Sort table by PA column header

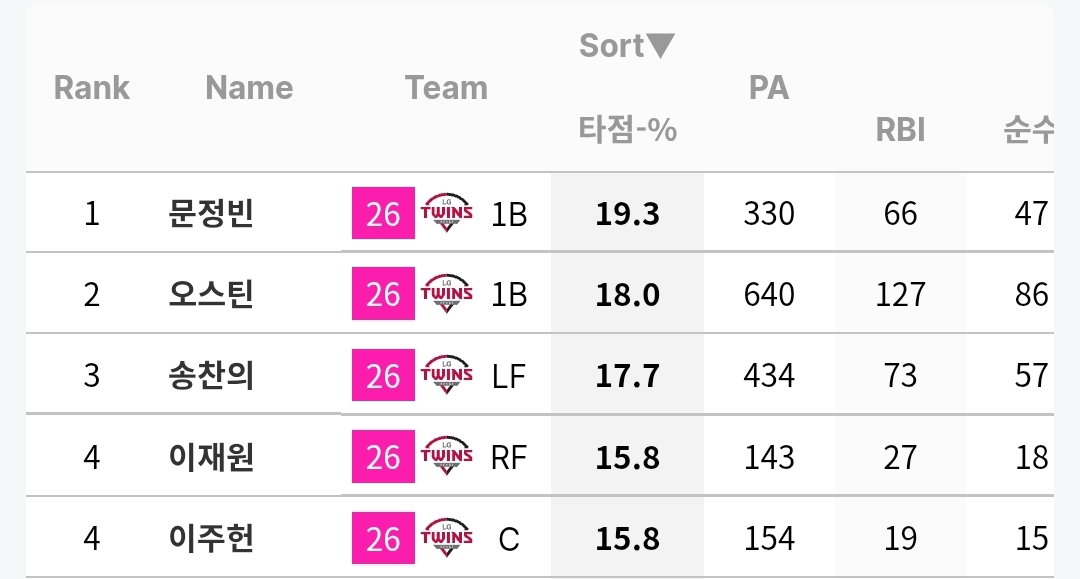769,87
